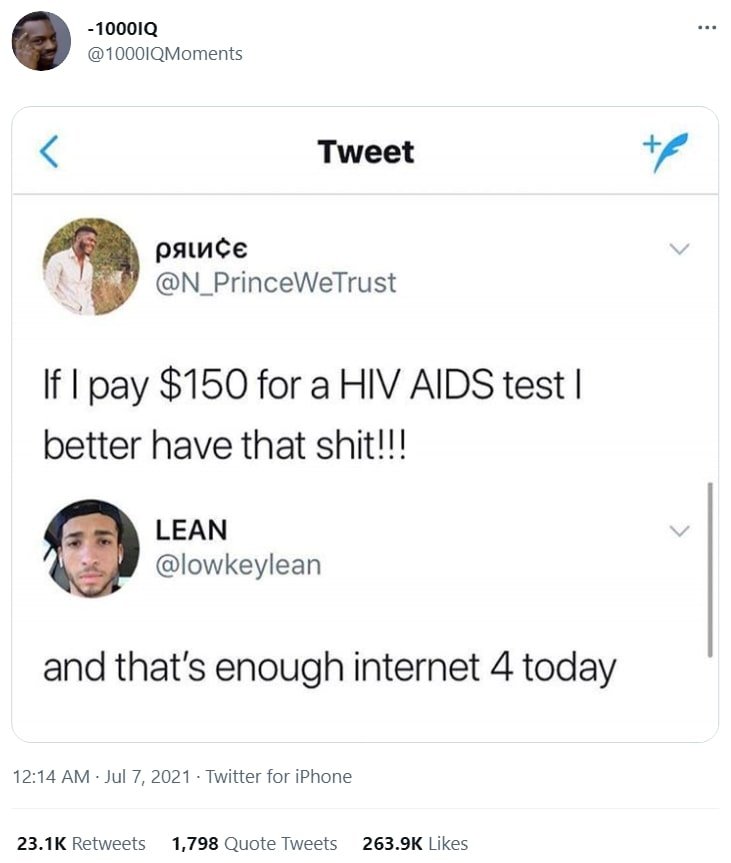View the LEAN profile picture
The image size is (731, 863).
(91, 548)
